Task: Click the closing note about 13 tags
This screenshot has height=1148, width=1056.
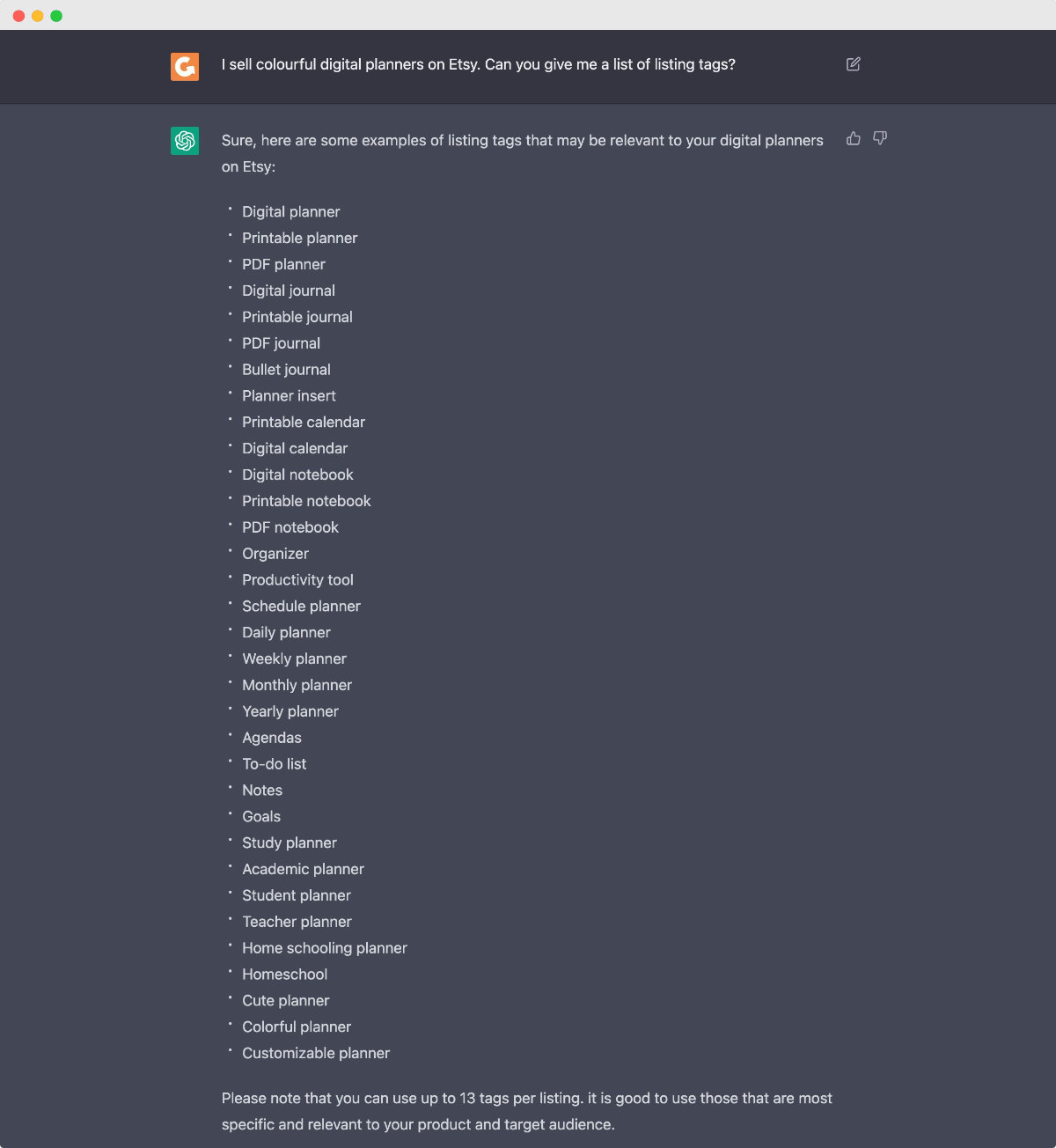Action: [527, 1111]
